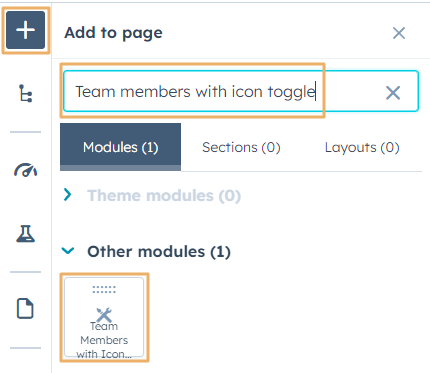Clear the search text with X
Screen dimensions: 430x373
tap(393, 93)
